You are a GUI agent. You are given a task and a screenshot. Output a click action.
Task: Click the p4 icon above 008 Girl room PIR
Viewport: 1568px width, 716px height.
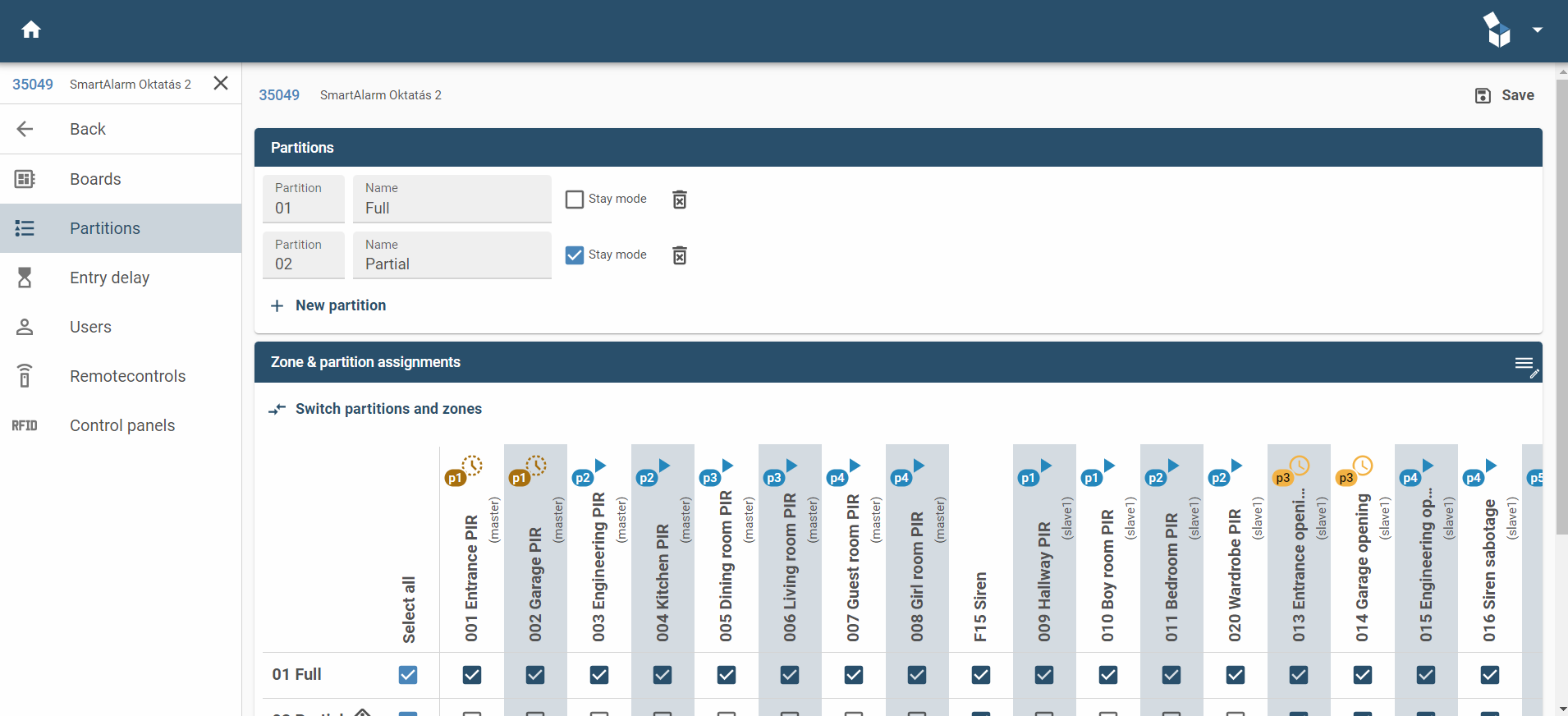tap(908, 472)
